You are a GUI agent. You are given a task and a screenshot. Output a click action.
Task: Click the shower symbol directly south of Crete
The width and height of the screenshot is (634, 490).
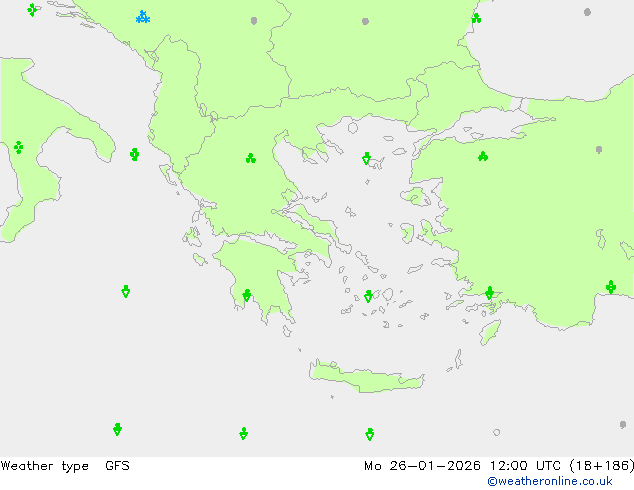(x=370, y=434)
